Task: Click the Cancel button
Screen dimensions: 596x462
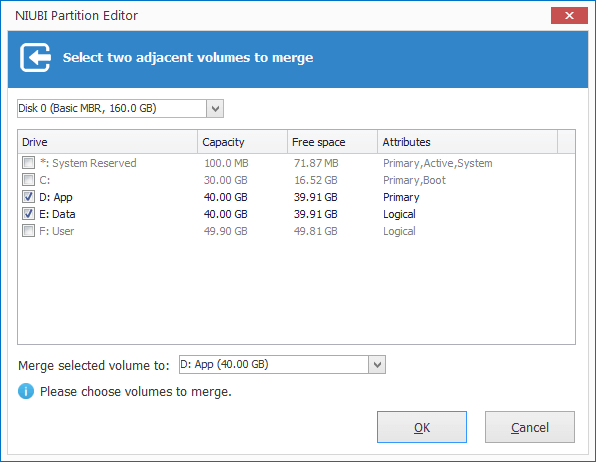Action: (530, 427)
